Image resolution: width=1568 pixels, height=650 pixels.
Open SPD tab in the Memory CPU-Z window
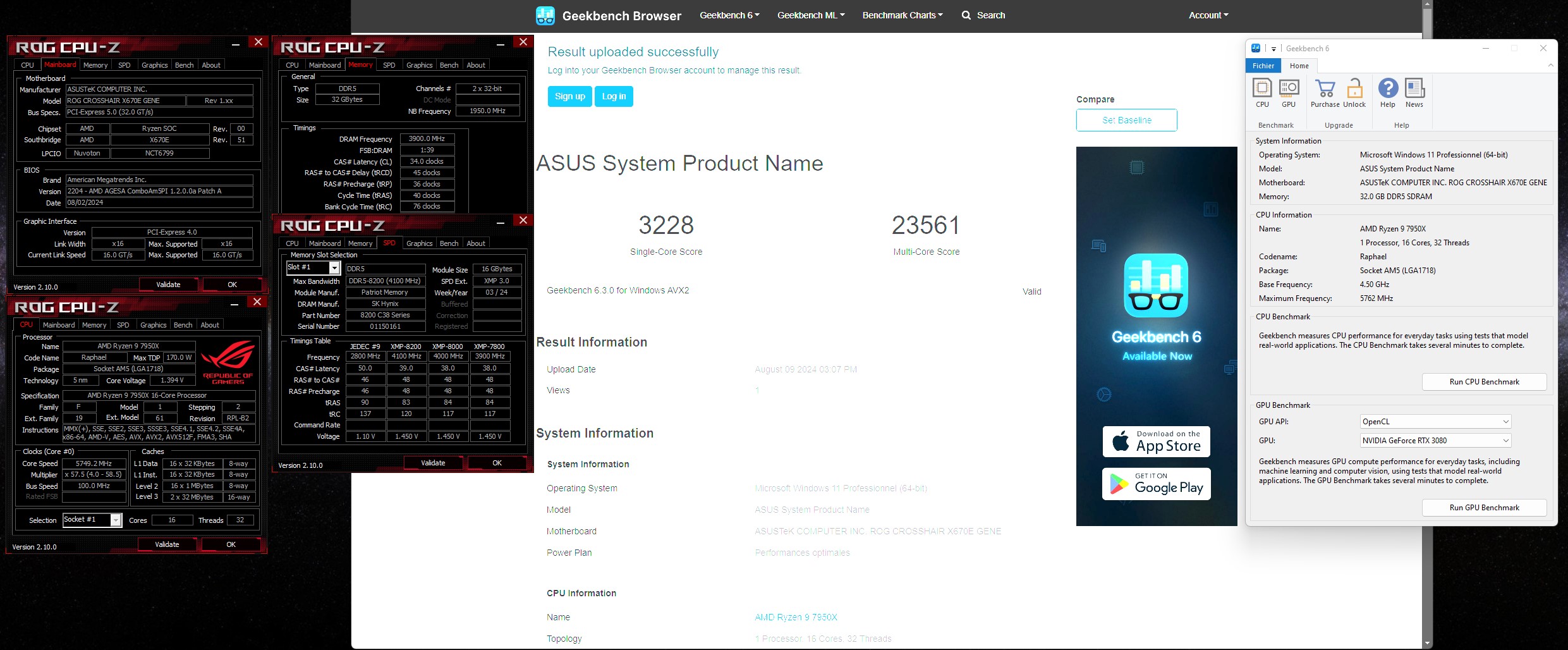(x=389, y=65)
